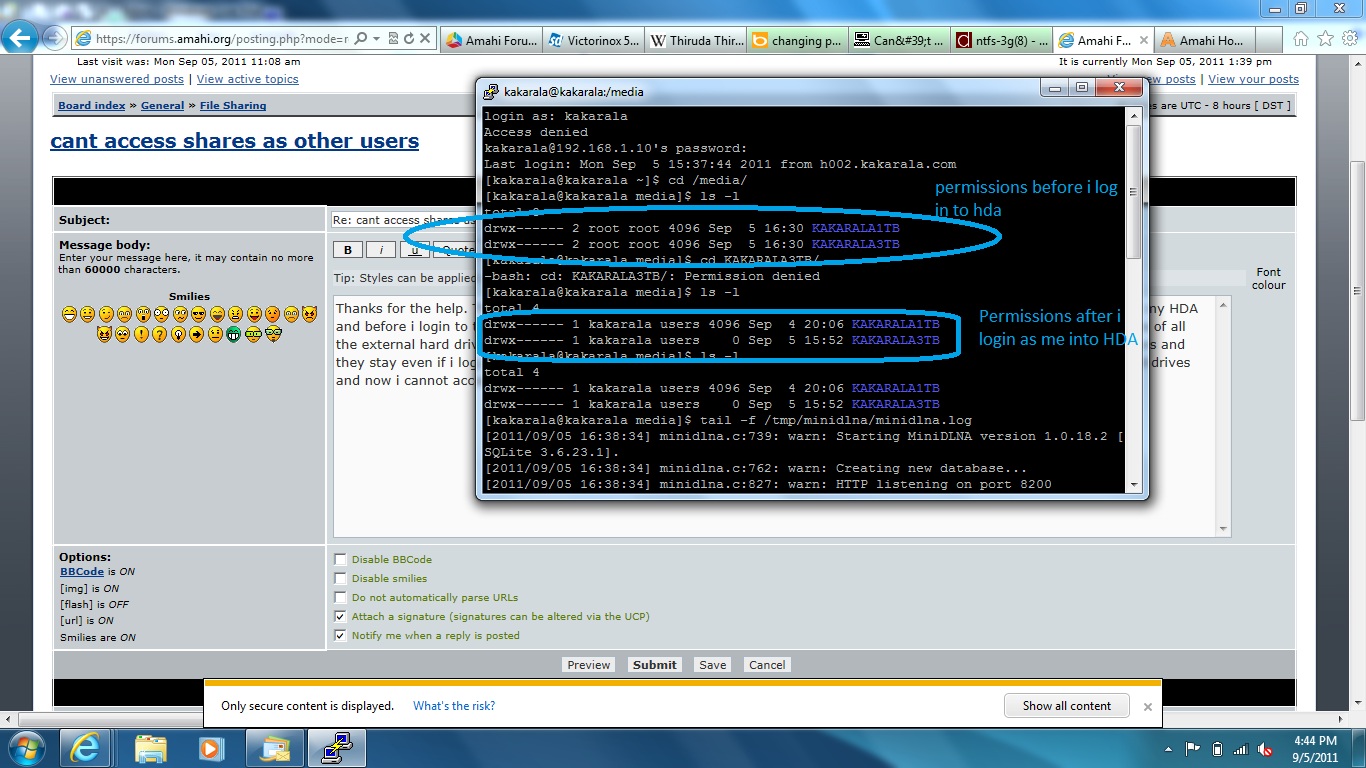
Task: Switch to PuTTY via its taskbar icon
Action: [x=336, y=748]
